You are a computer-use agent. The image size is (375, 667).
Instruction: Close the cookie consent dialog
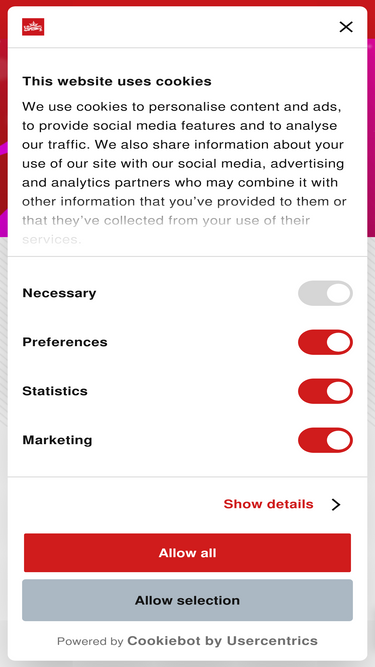346,27
